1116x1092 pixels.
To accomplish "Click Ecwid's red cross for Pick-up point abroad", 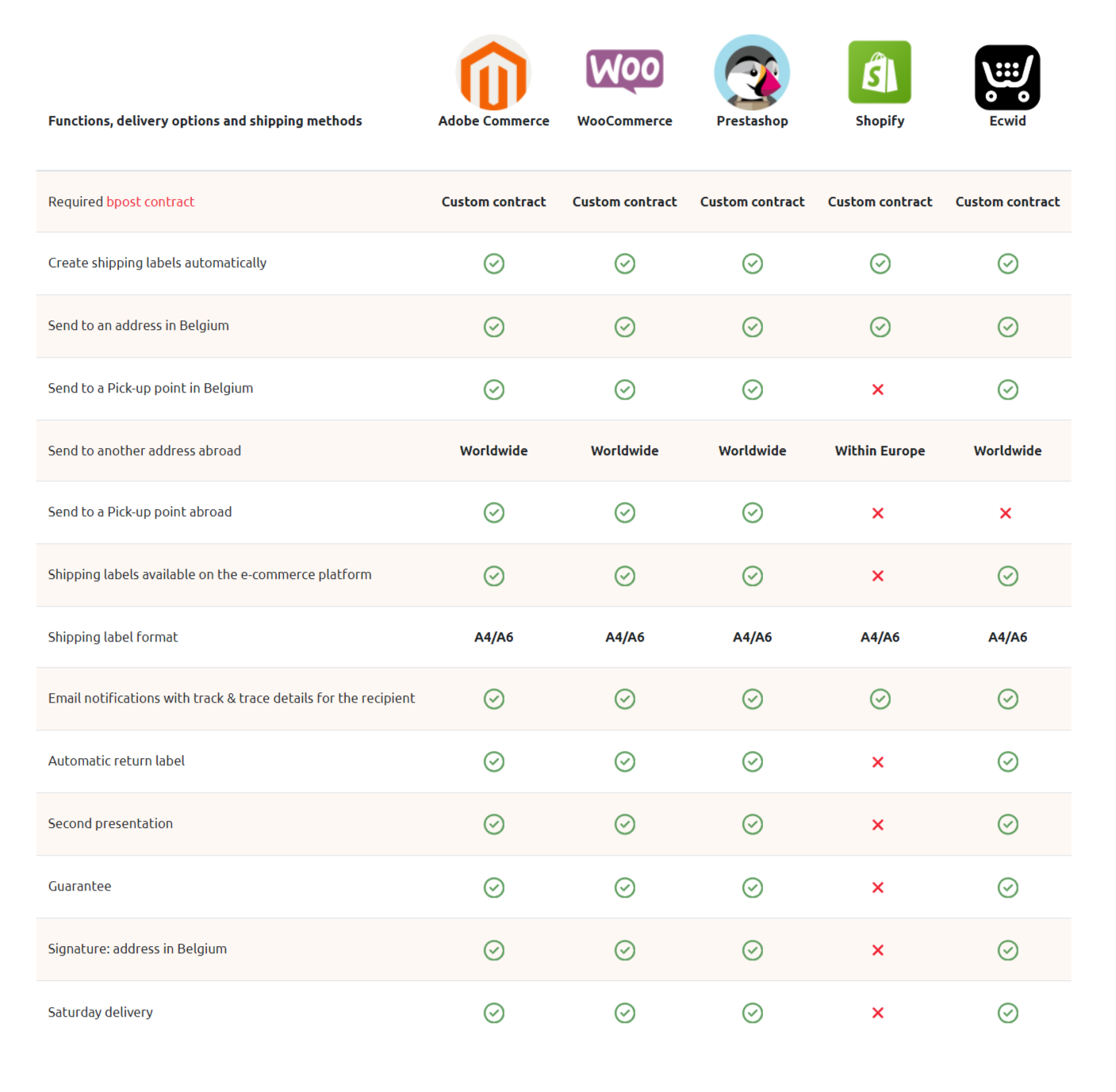I will 1006,513.
